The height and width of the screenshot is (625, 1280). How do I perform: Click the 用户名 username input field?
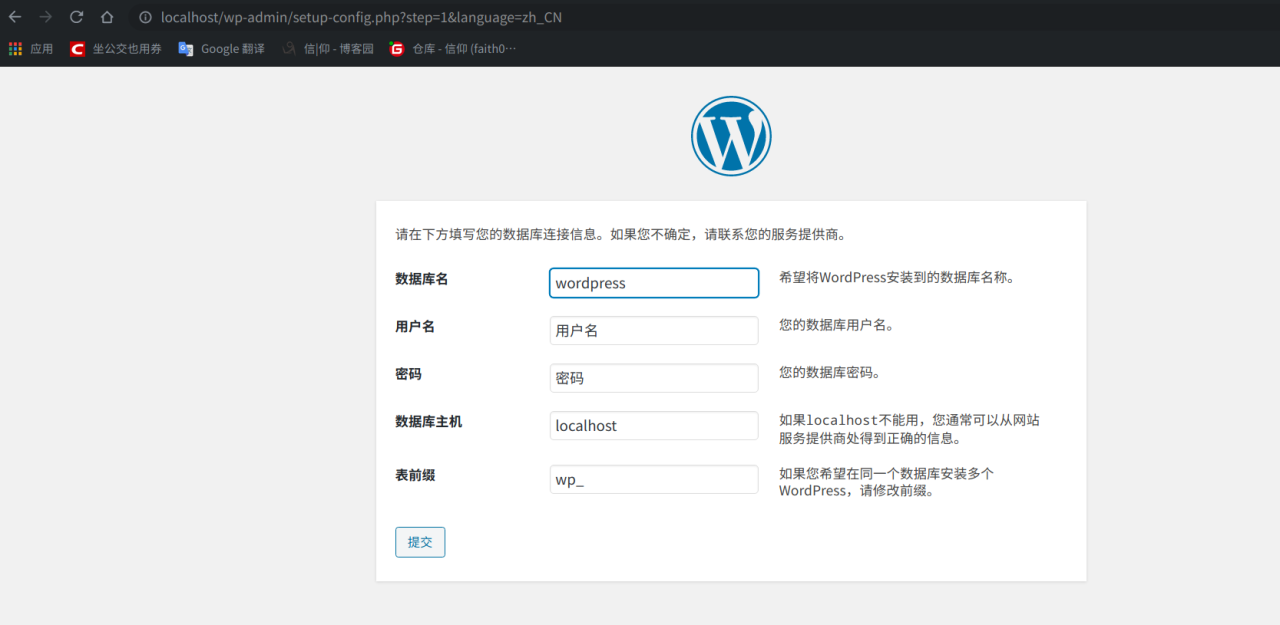(653, 330)
